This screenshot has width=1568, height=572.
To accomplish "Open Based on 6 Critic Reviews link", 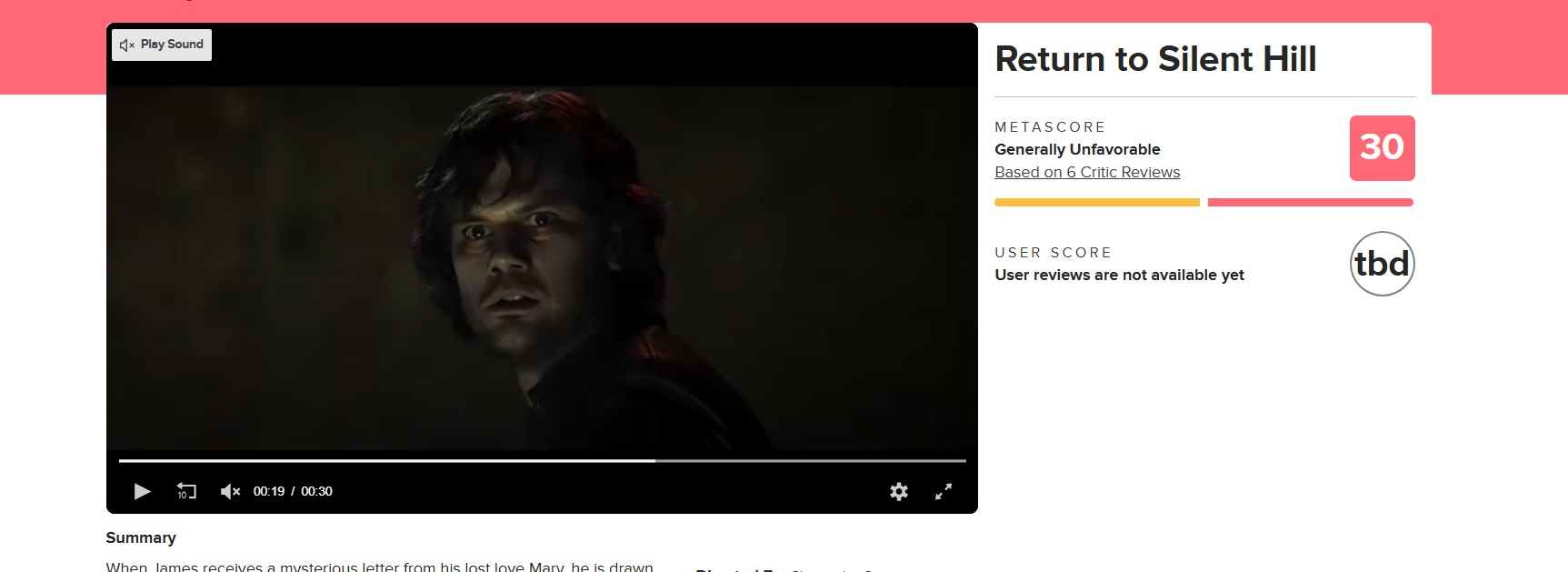I will point(1087,172).
